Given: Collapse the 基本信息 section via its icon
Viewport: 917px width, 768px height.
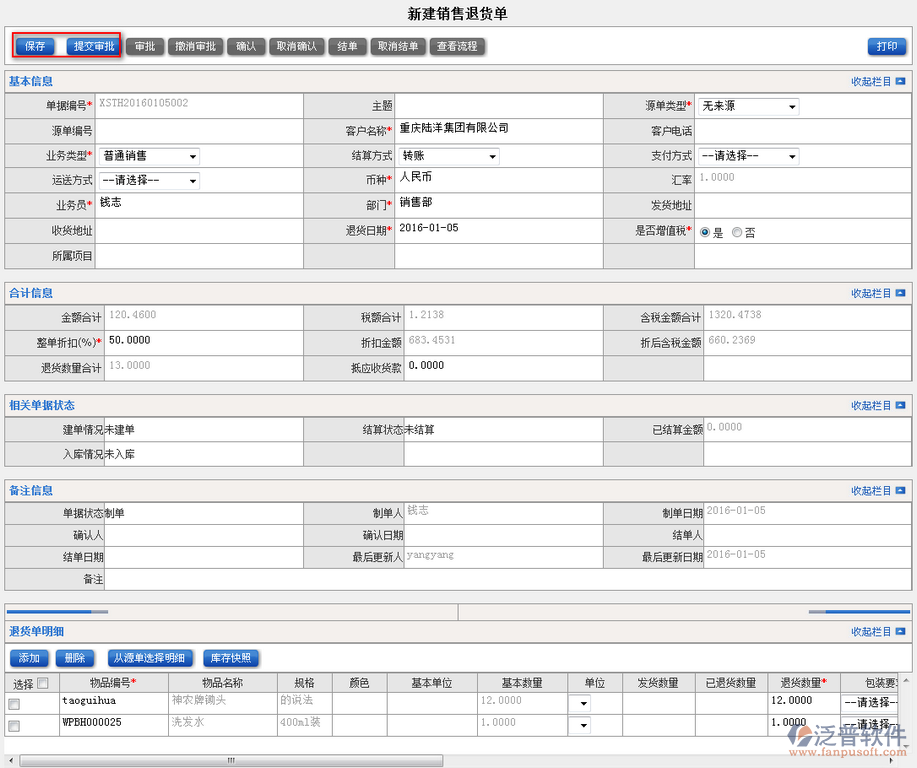Looking at the screenshot, I should [x=900, y=81].
